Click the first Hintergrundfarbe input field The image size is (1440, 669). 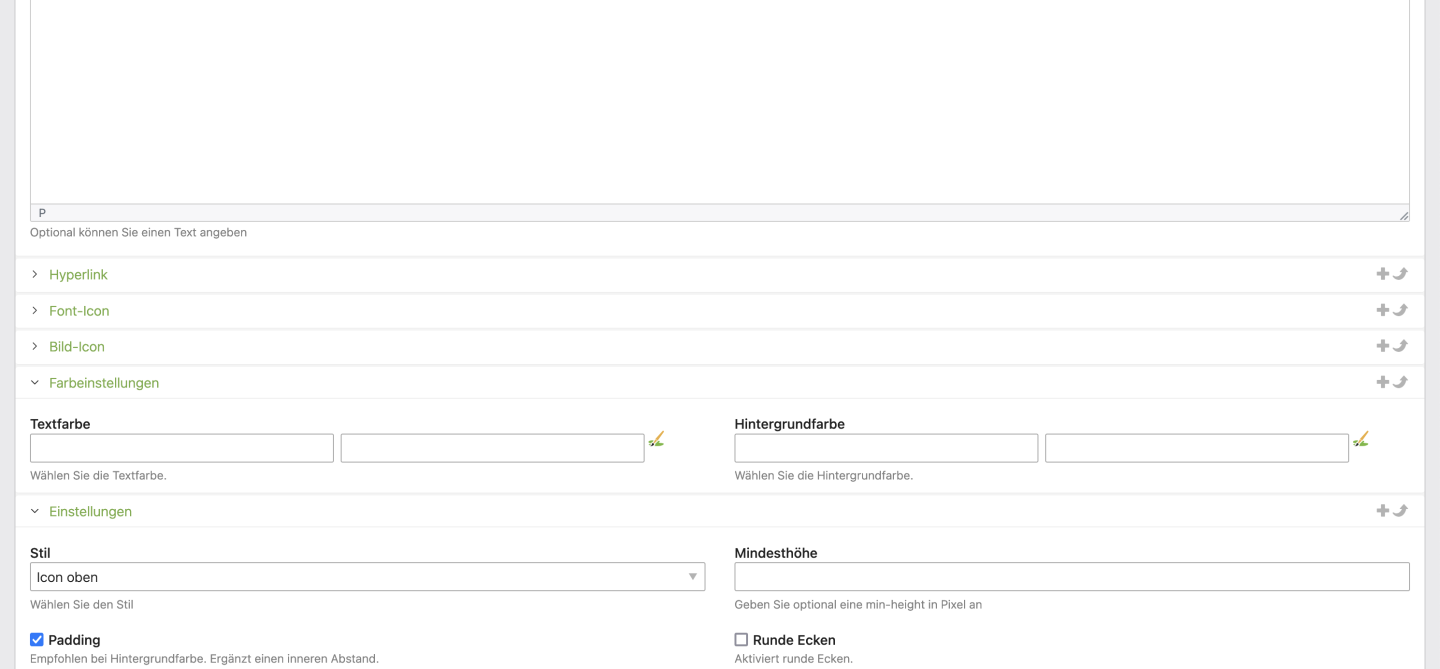point(886,448)
